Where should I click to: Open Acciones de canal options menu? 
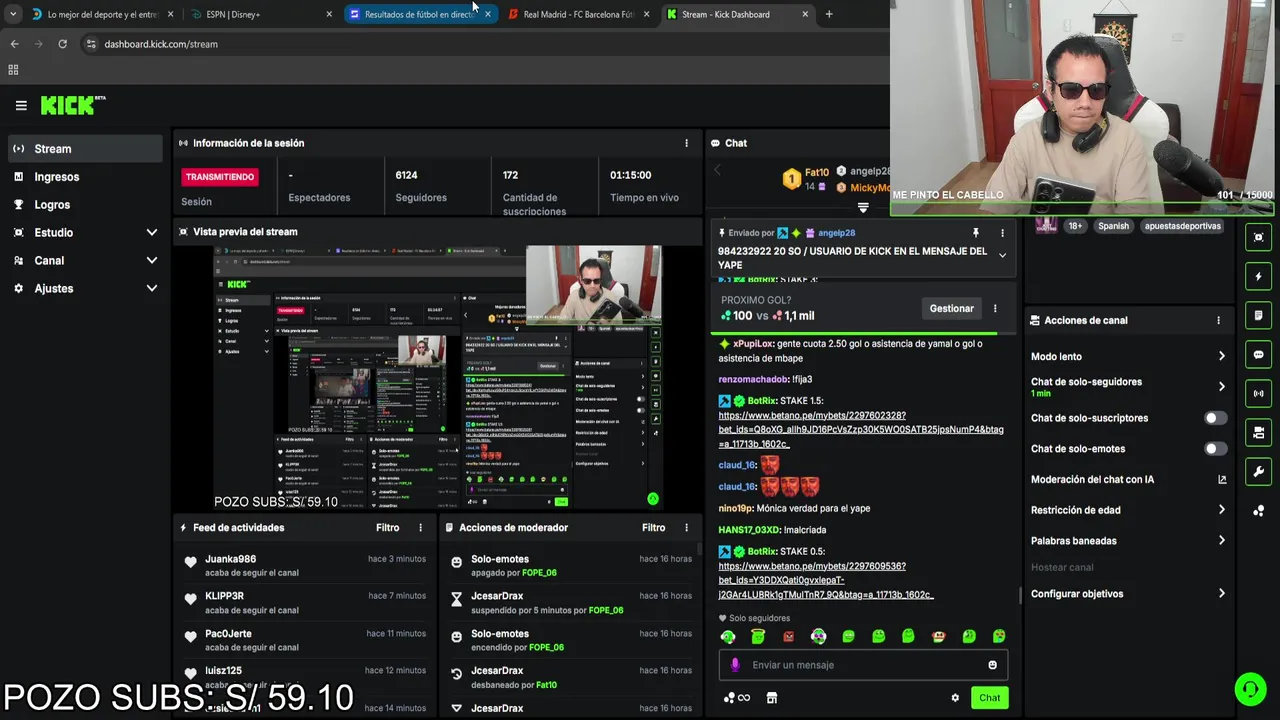click(x=1218, y=321)
